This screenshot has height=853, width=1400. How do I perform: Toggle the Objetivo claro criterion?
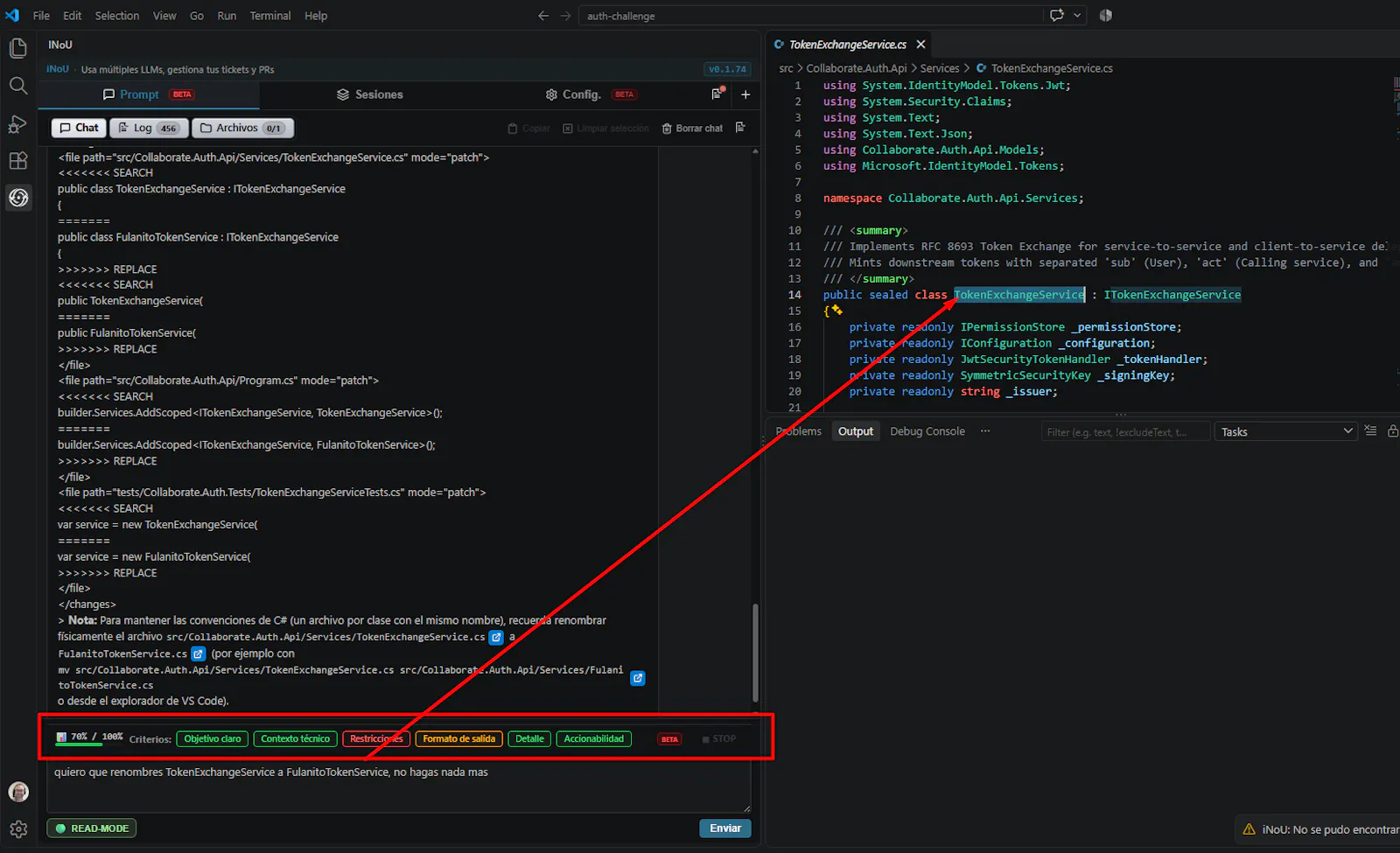point(213,739)
